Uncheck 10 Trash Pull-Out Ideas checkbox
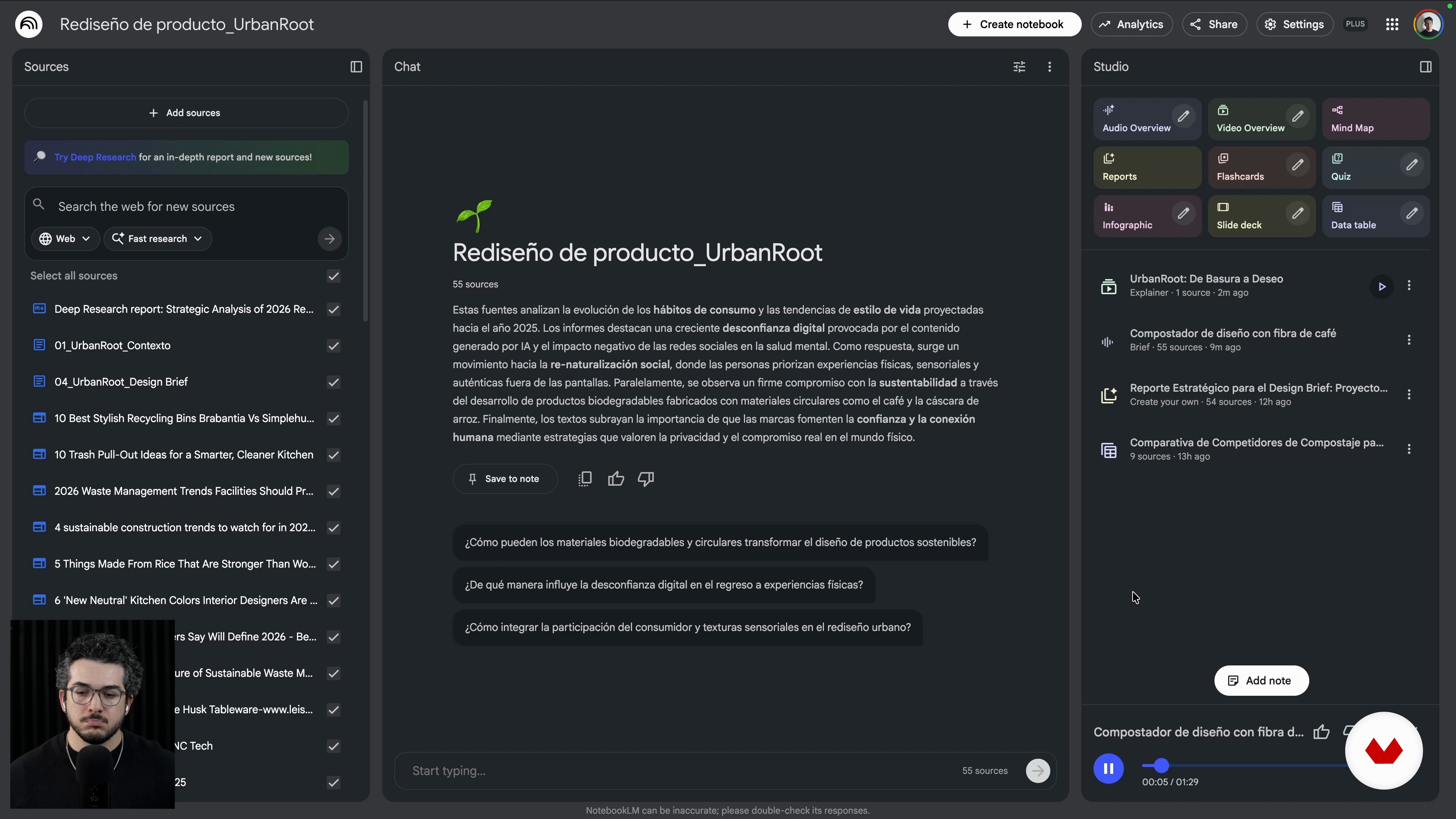1456x819 pixels. coord(334,455)
